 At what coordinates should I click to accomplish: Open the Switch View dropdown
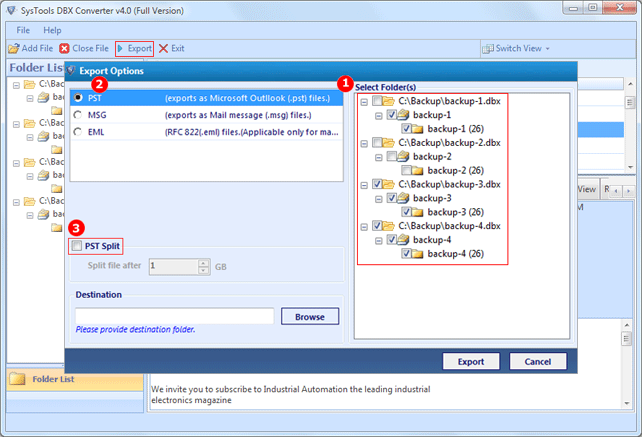[x=516, y=49]
